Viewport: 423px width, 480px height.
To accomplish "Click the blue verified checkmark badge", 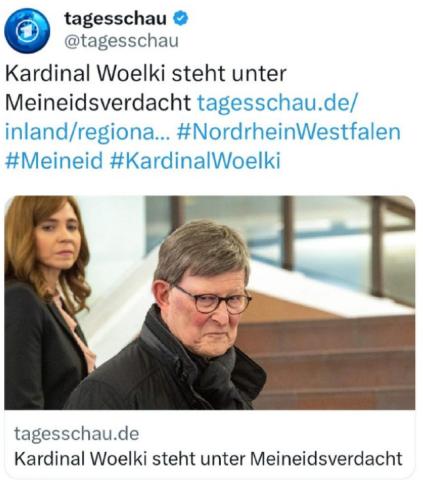I will (180, 18).
